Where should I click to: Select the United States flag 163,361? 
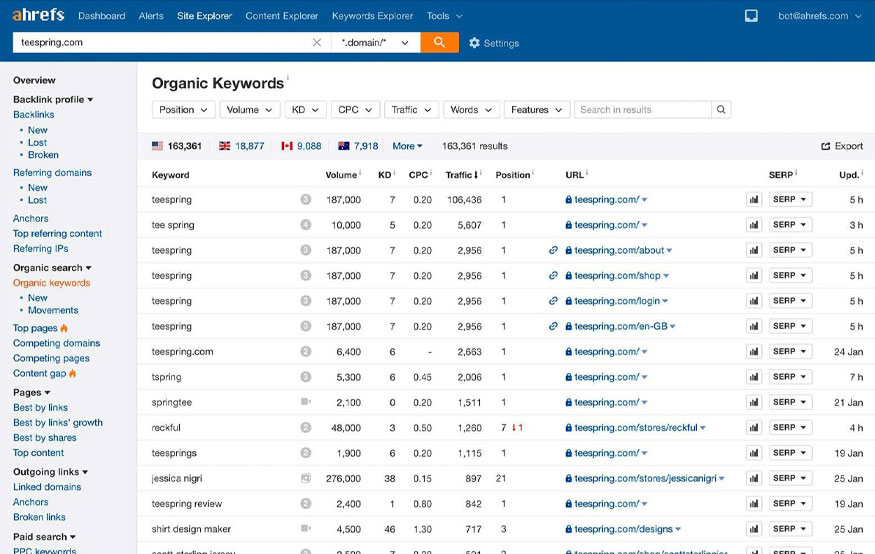(176, 146)
